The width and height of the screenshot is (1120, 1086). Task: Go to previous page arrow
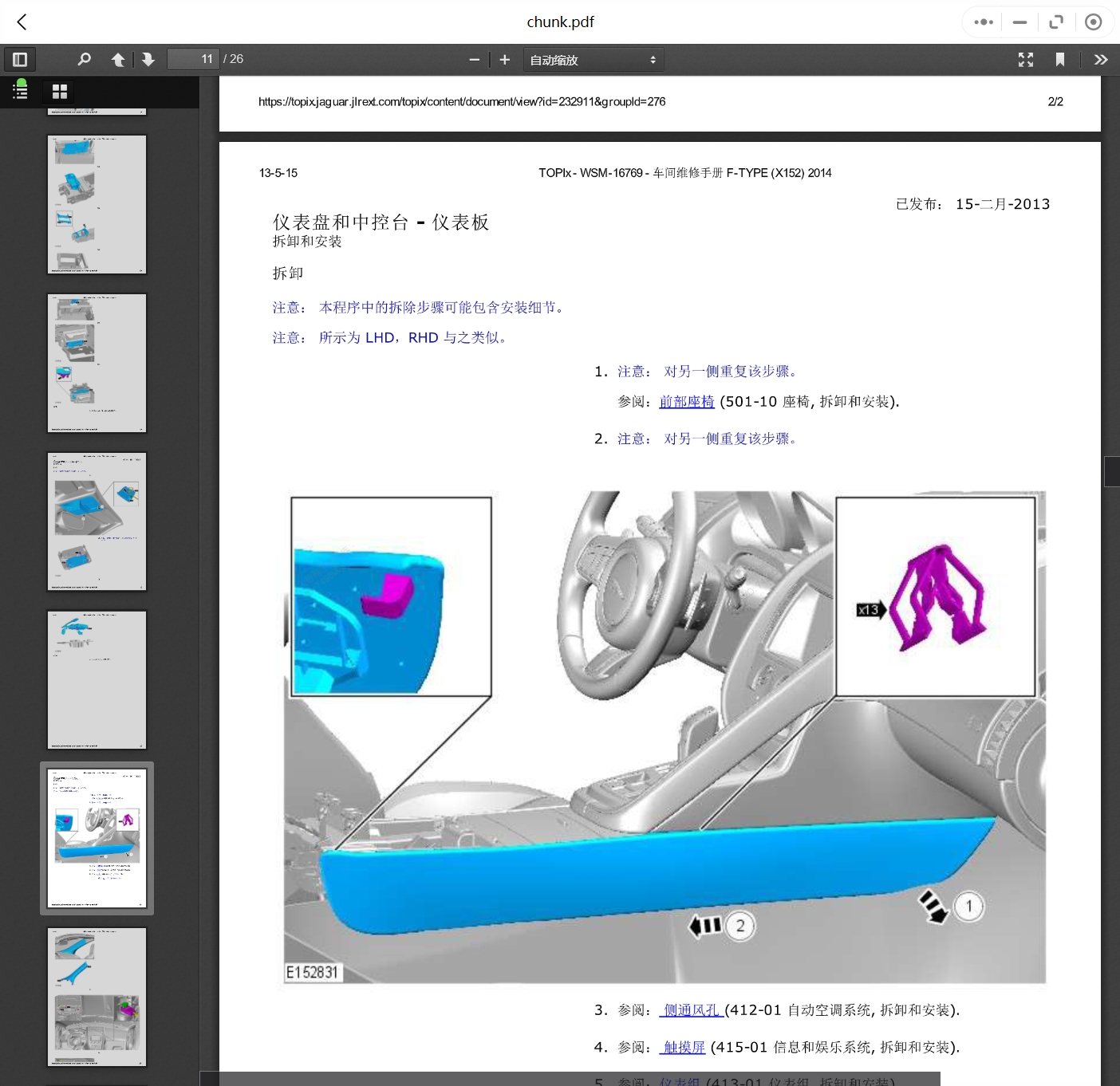pyautogui.click(x=118, y=60)
